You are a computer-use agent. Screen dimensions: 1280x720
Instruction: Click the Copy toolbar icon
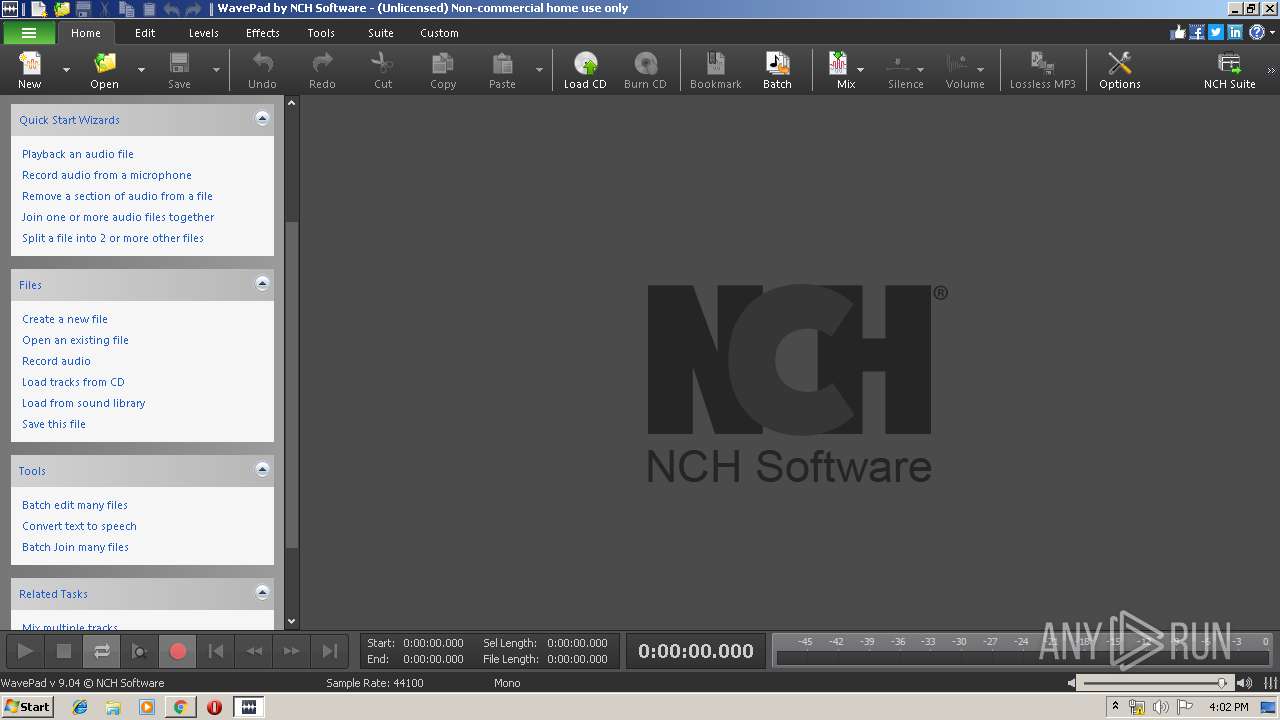(443, 70)
